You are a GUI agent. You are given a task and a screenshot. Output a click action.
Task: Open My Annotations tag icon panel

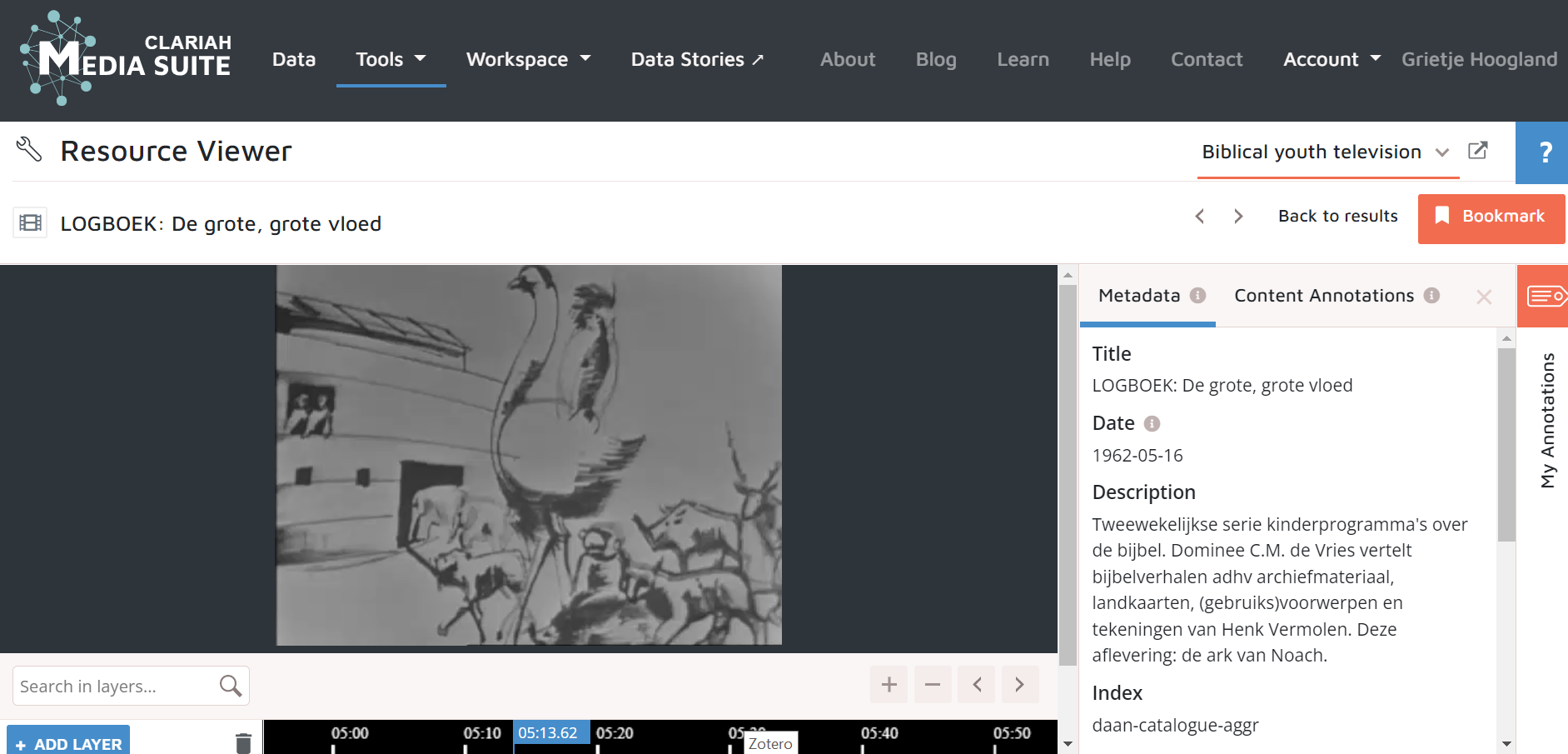tap(1545, 296)
